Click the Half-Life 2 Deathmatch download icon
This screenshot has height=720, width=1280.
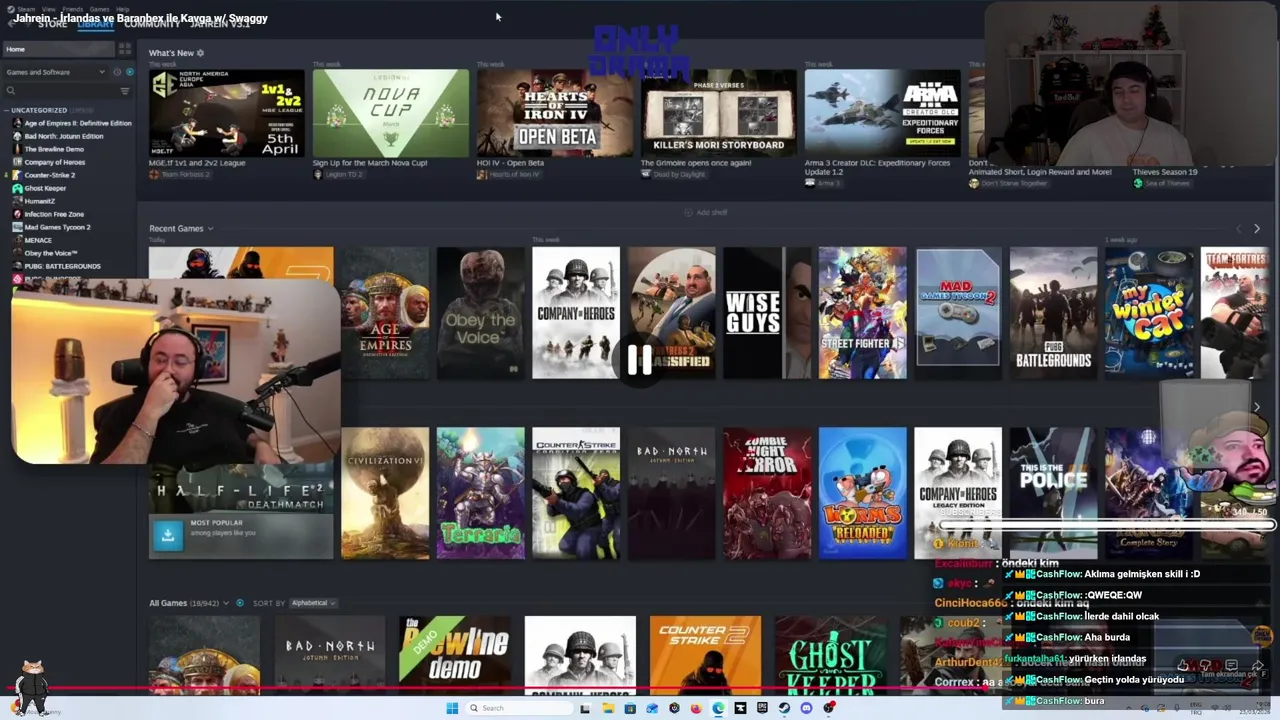pyautogui.click(x=168, y=535)
